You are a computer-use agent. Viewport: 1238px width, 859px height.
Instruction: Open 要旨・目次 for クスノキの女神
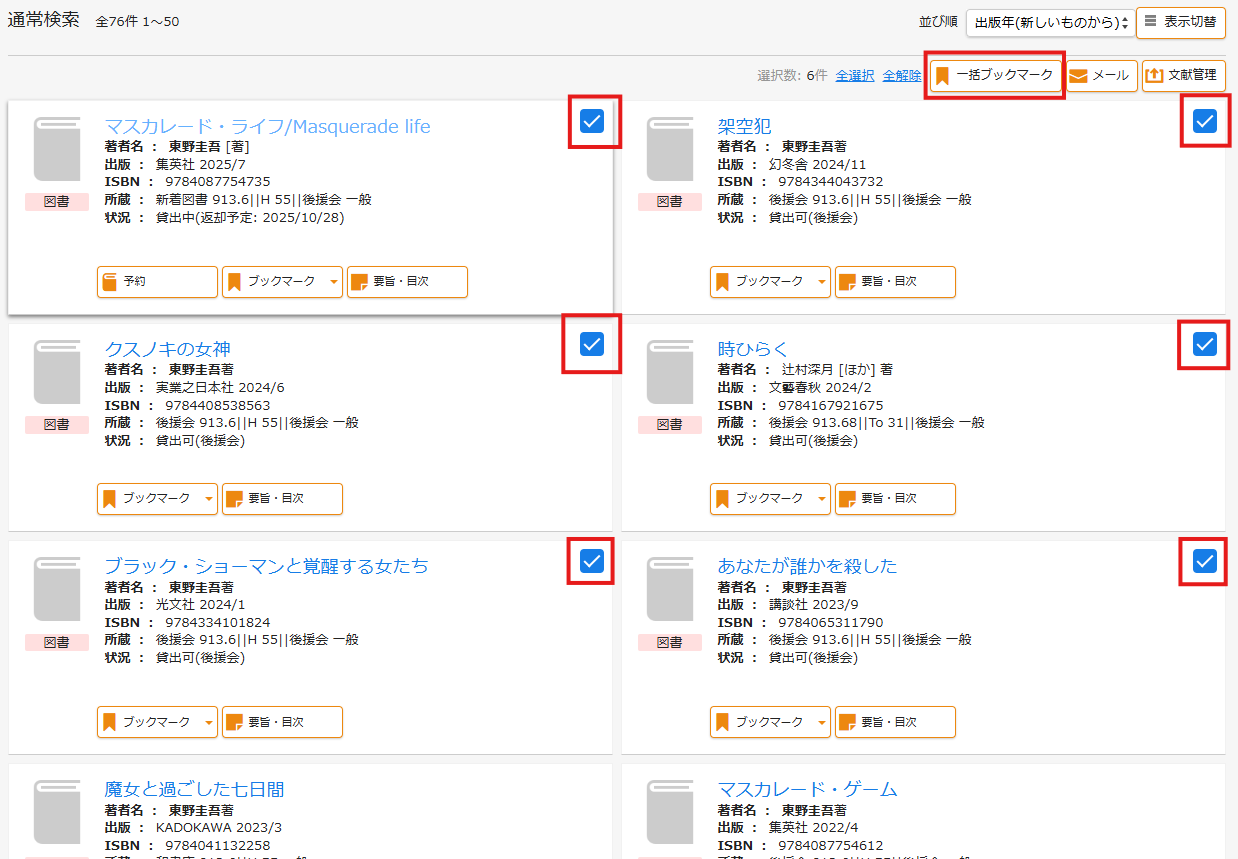click(x=282, y=499)
